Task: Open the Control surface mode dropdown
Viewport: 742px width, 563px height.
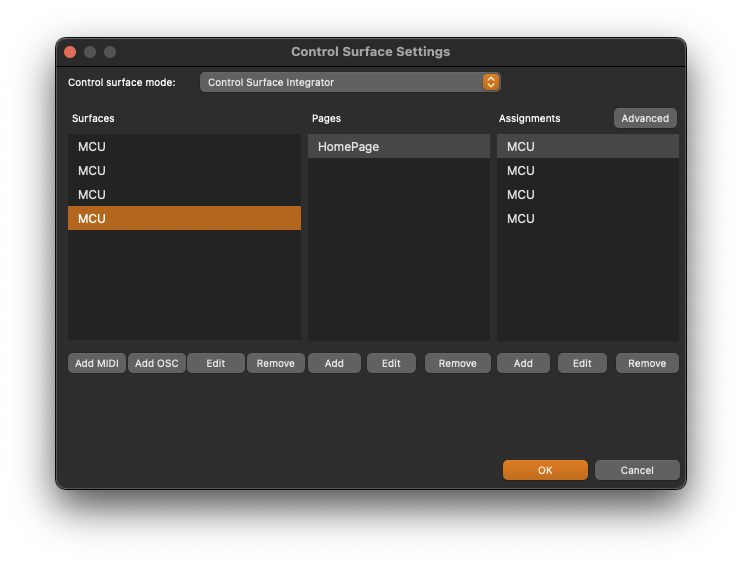Action: pos(350,82)
